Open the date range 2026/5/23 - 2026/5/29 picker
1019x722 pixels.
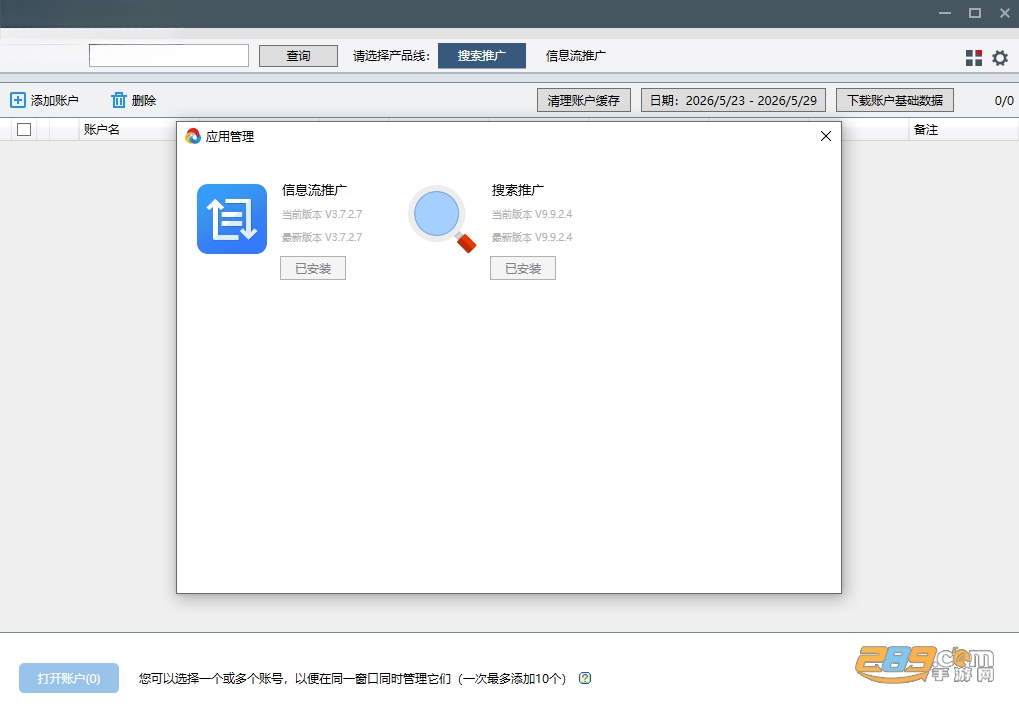click(x=733, y=100)
